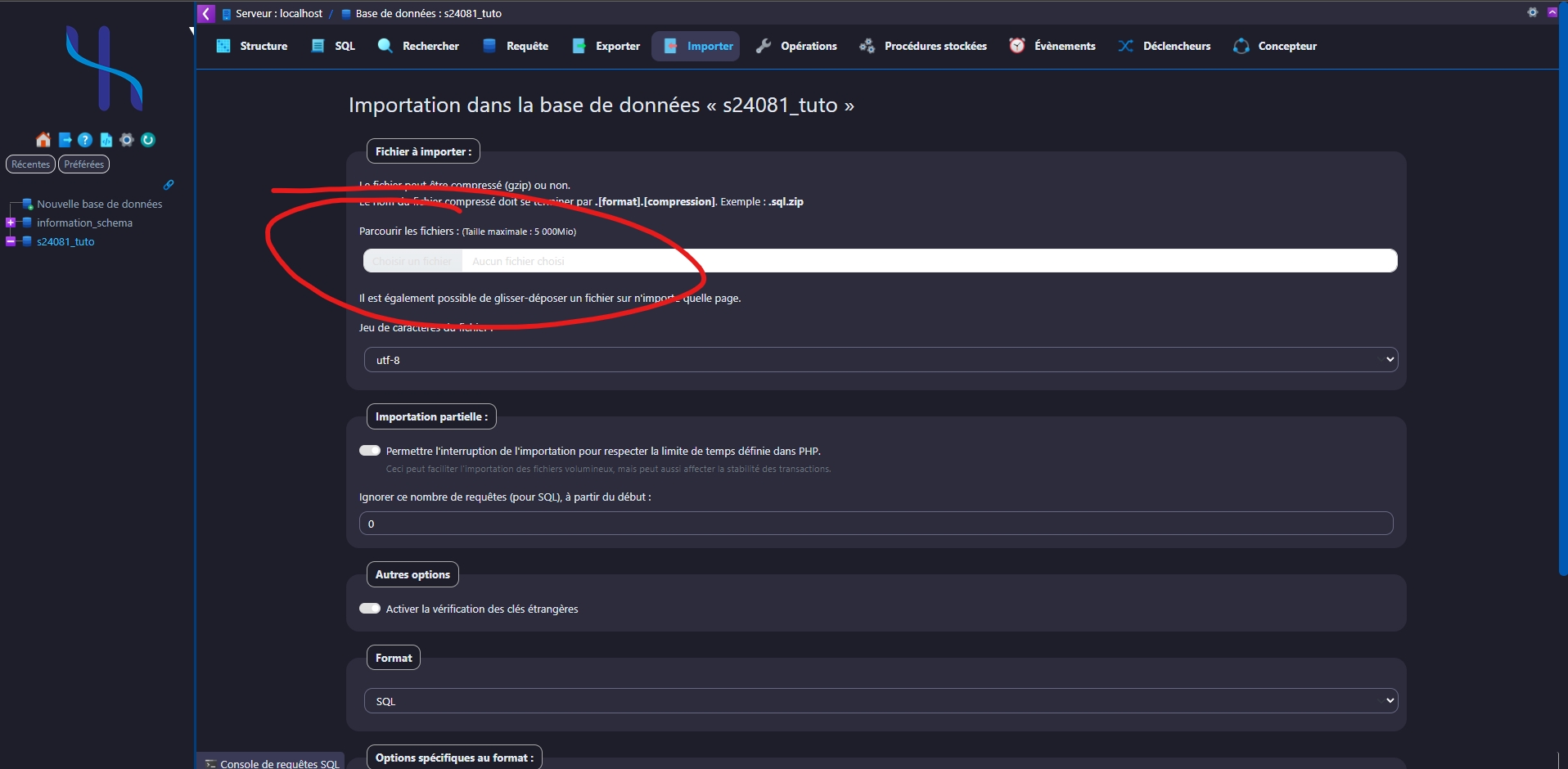Enable foreign key checks toggle
This screenshot has width=1568, height=769.
[x=370, y=609]
